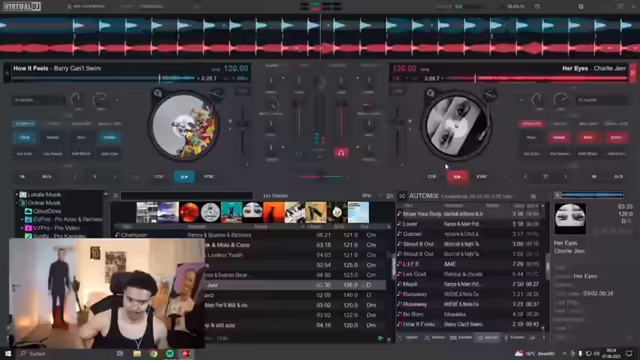This screenshot has width=640, height=360.
Task: Select 'Gabriel' in the Automix list
Action: (x=469, y=234)
